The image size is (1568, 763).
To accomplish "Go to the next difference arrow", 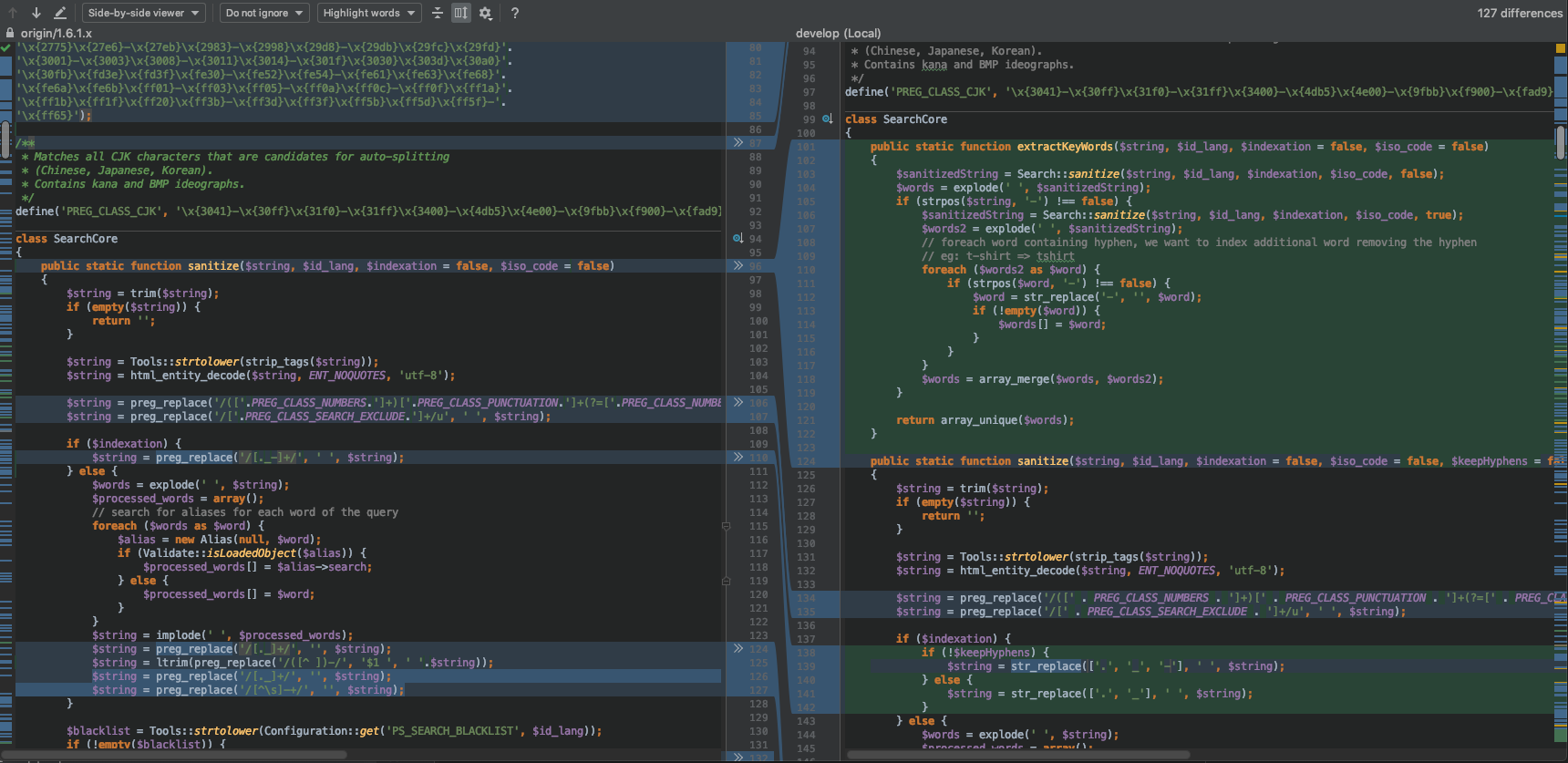I will click(x=36, y=13).
